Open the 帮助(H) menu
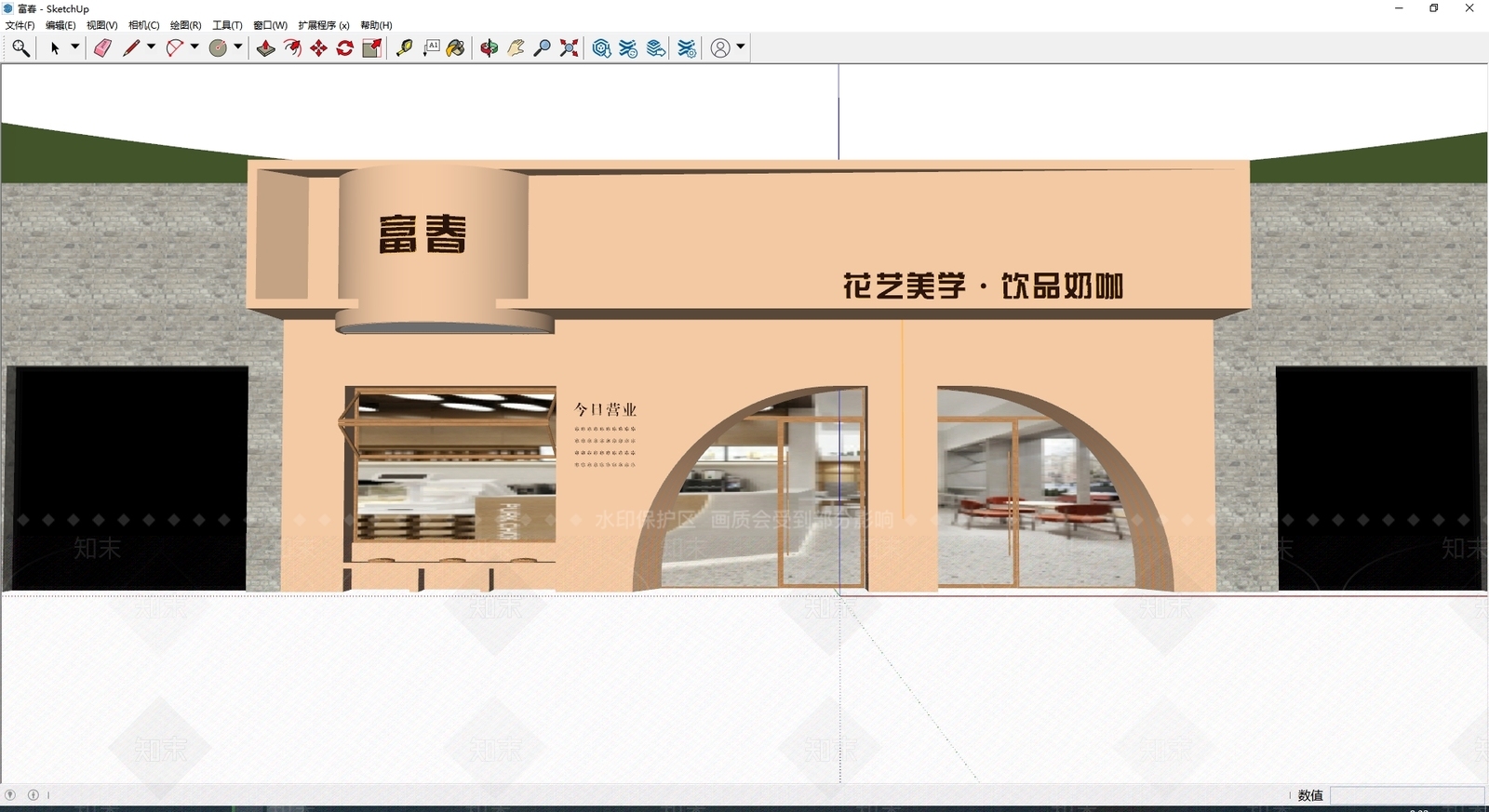Image resolution: width=1489 pixels, height=812 pixels. coord(377,25)
